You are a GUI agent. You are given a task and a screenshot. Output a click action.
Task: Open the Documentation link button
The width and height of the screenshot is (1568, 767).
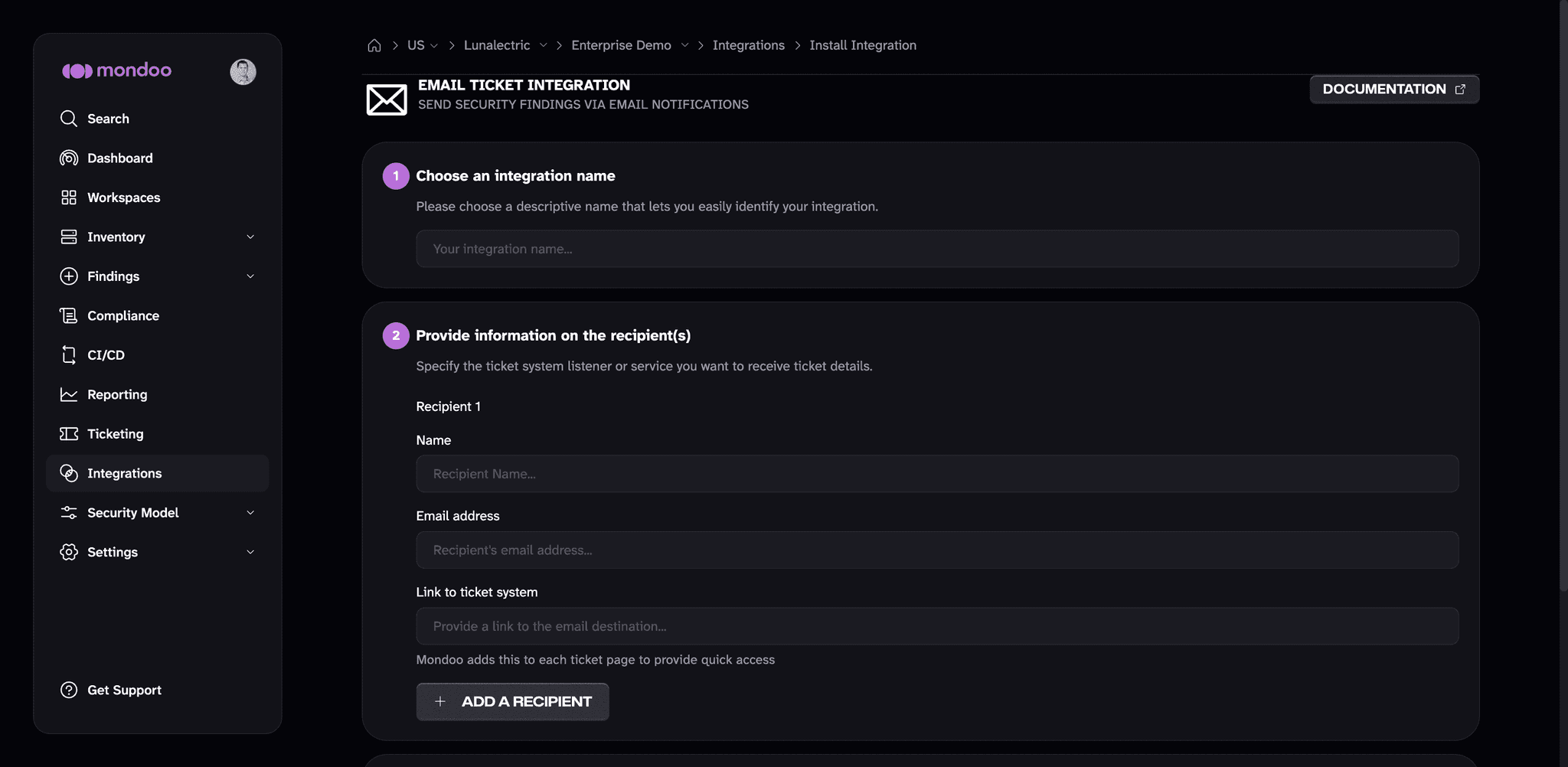pos(1394,90)
